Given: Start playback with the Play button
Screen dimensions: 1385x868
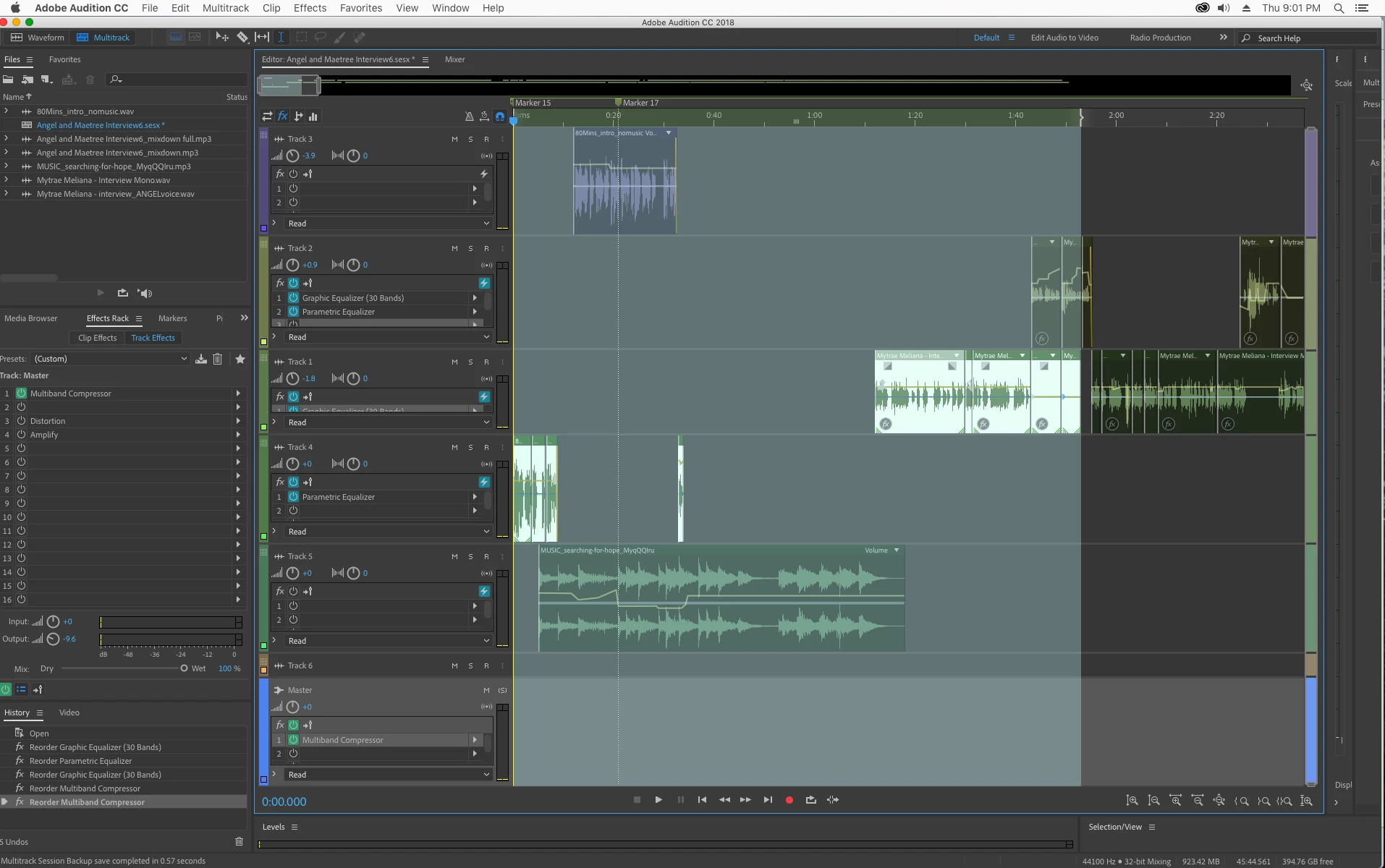Looking at the screenshot, I should tap(658, 800).
